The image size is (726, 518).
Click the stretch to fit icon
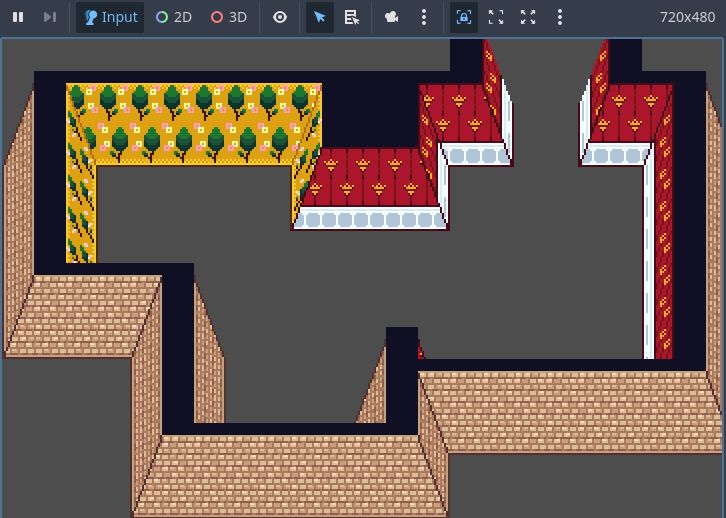(x=528, y=17)
